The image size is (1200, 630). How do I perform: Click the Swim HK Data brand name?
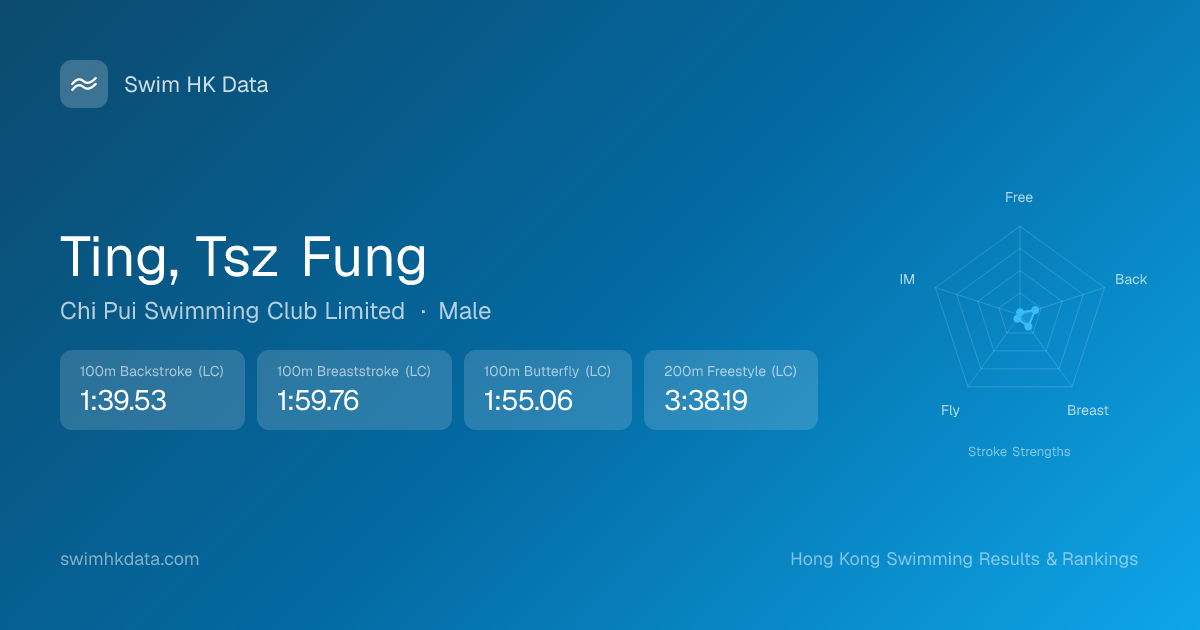196,85
